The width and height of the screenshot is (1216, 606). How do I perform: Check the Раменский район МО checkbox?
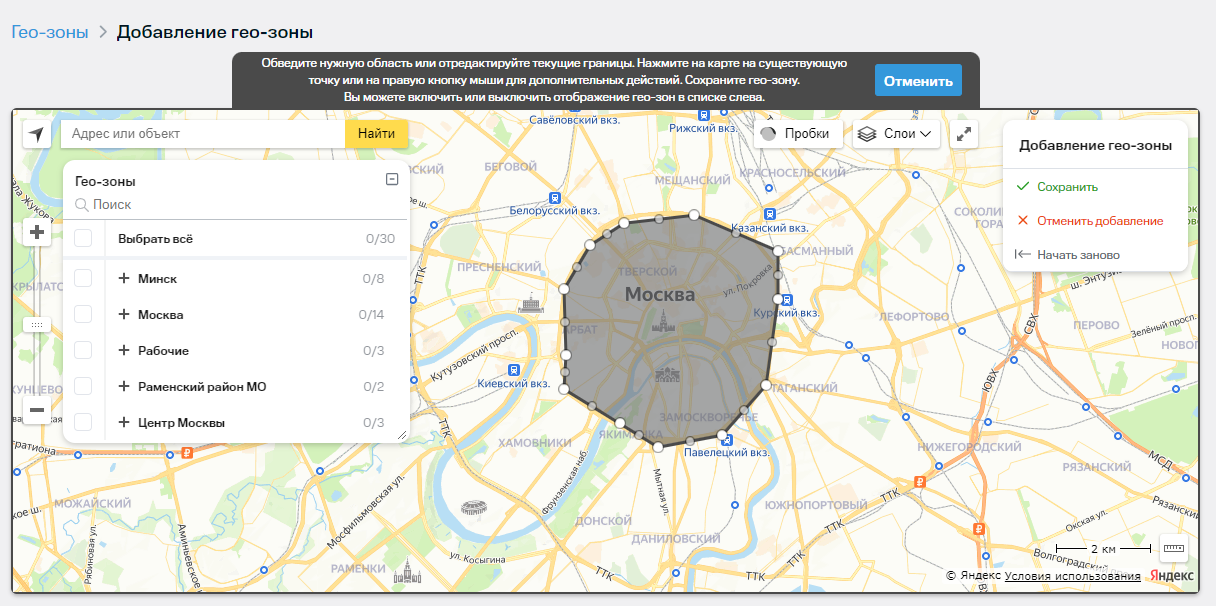tap(83, 386)
